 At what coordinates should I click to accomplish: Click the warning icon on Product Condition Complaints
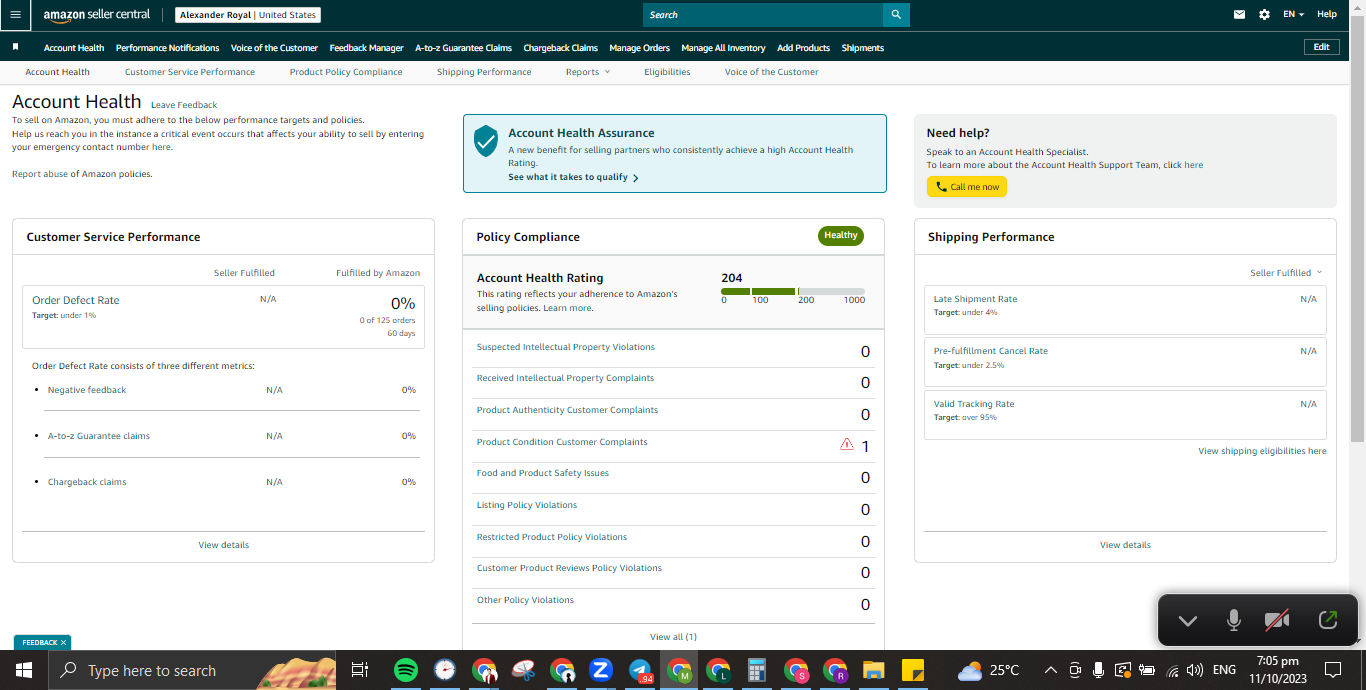[x=847, y=444]
